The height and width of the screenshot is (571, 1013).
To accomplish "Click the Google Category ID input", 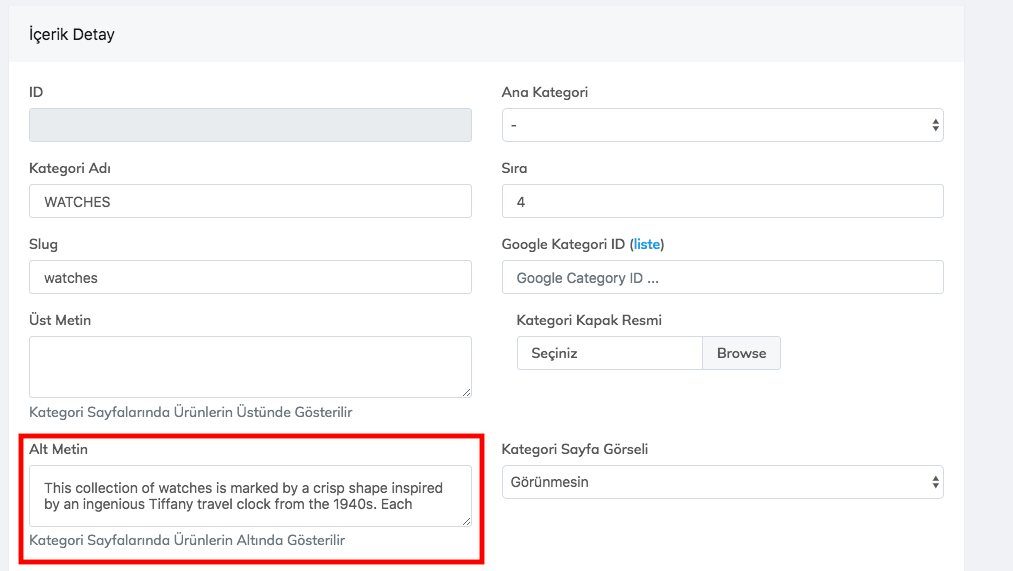I will [x=722, y=277].
